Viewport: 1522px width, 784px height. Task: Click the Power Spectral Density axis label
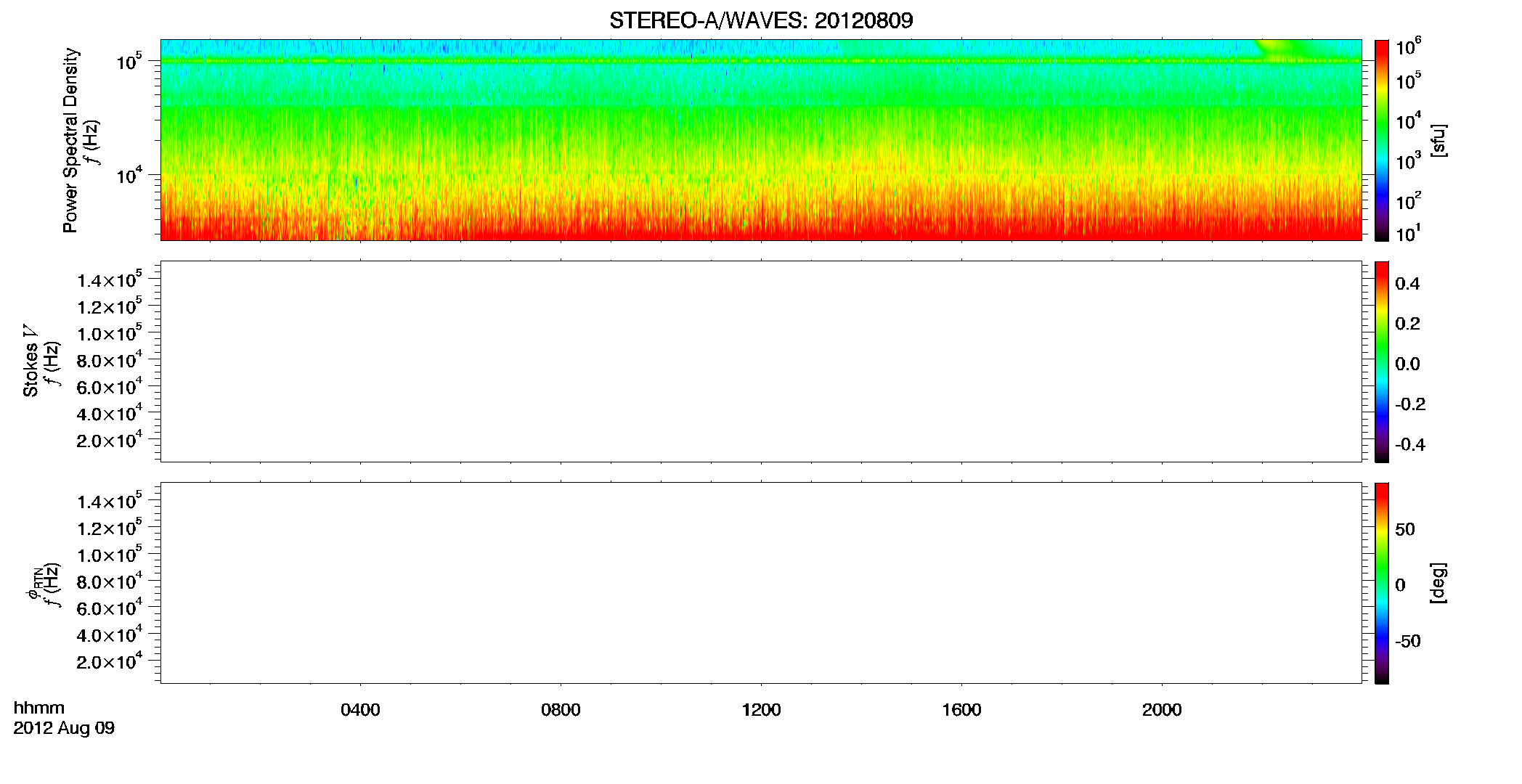tap(70, 140)
